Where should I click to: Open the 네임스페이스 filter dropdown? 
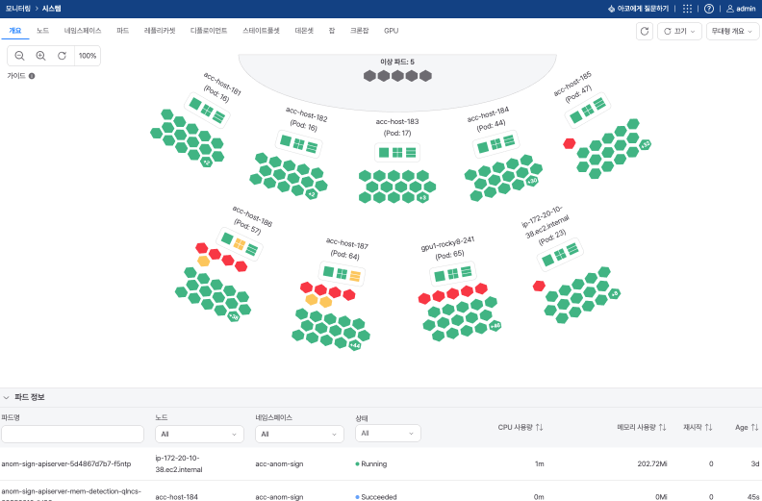pos(299,434)
